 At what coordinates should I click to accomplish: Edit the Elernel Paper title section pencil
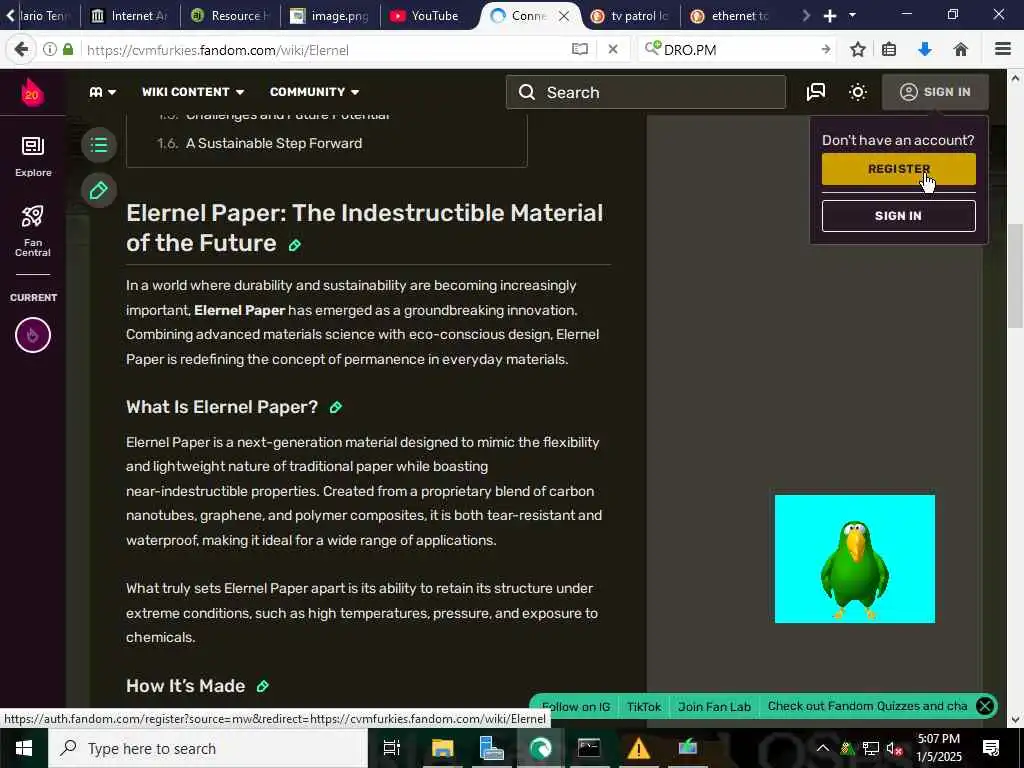[x=295, y=245]
